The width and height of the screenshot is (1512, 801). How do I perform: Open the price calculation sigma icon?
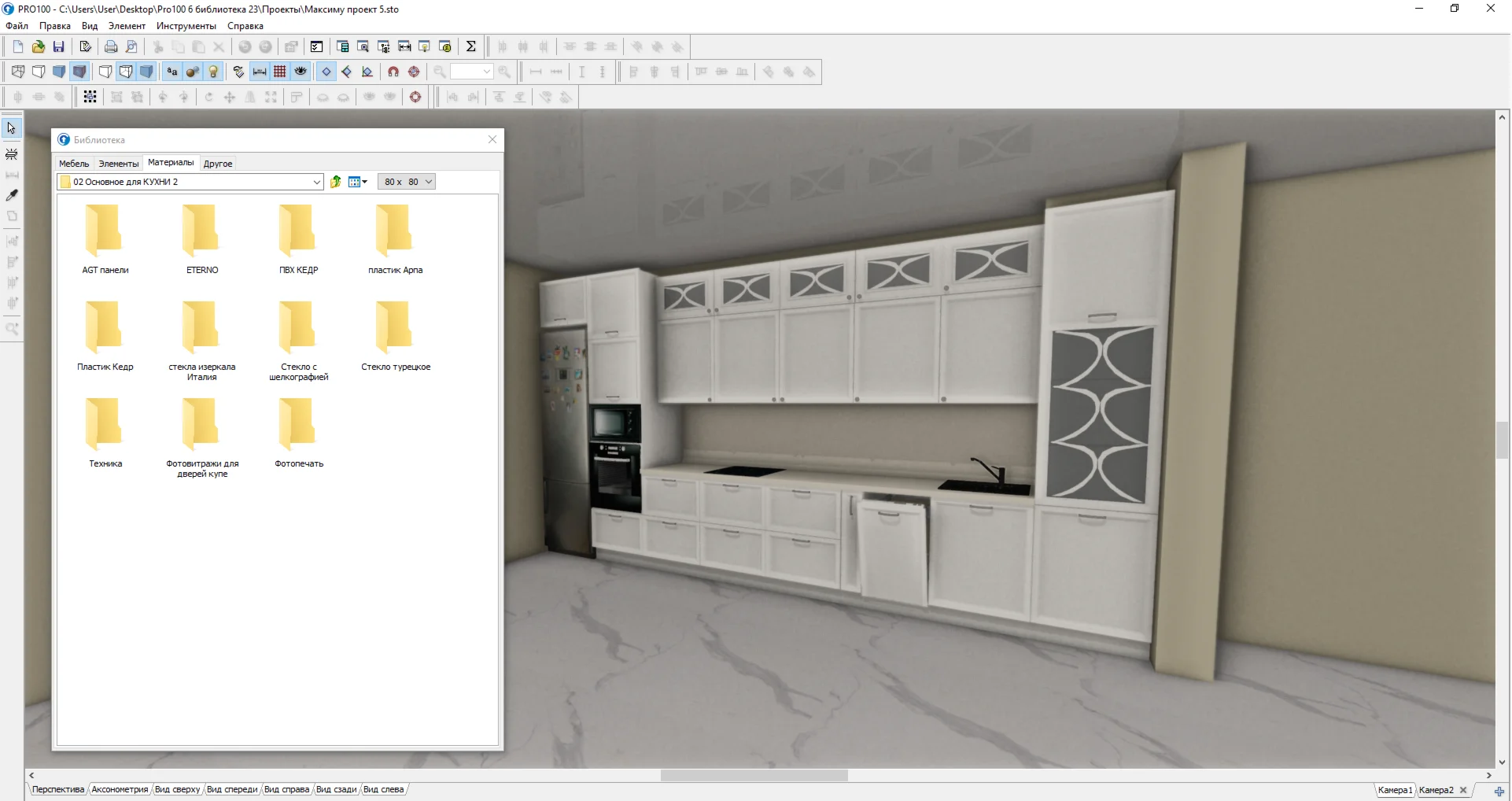pyautogui.click(x=470, y=46)
